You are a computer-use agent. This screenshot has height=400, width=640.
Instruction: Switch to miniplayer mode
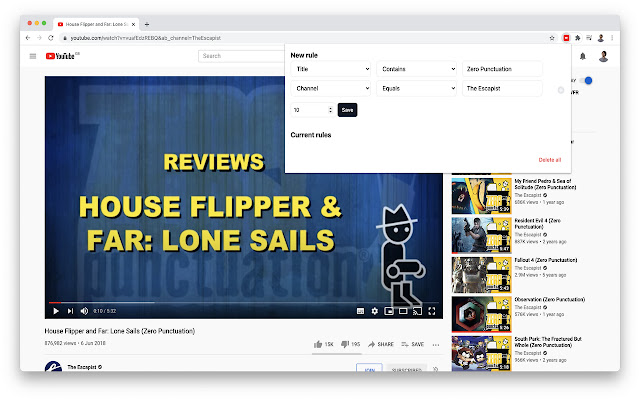point(389,311)
